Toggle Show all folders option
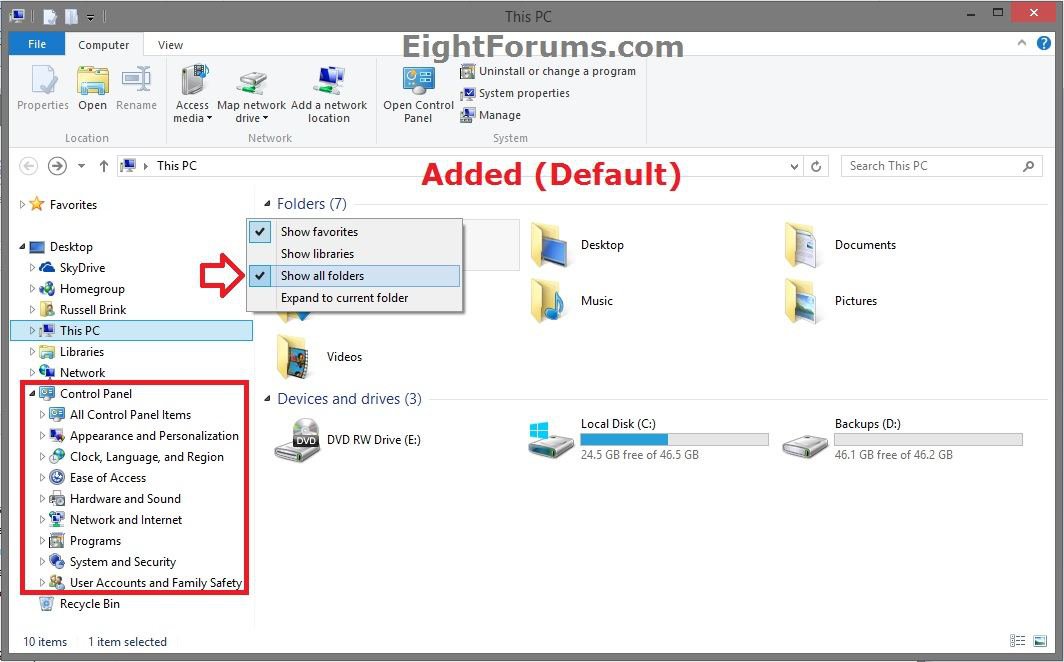This screenshot has width=1064, height=662. (354, 276)
